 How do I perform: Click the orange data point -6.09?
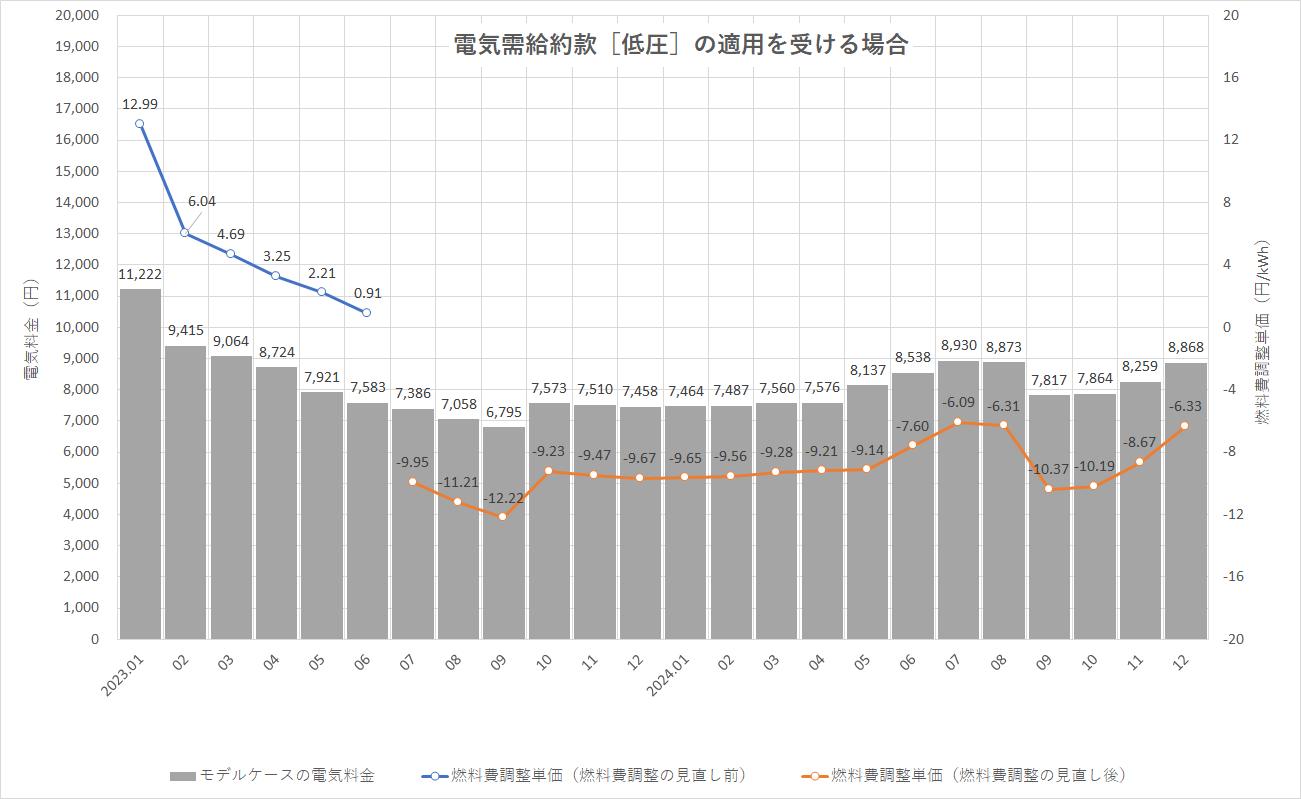point(957,421)
